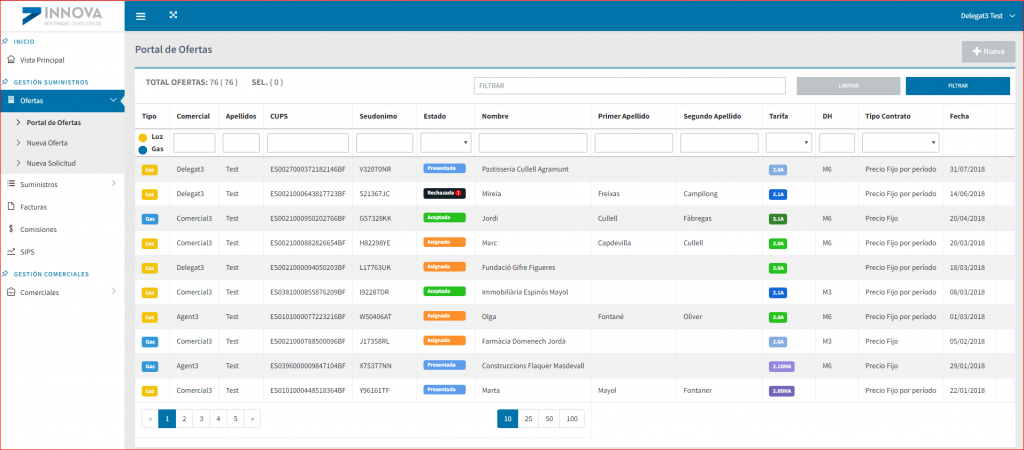Open SIPS chart icon in sidebar

pyautogui.click(x=10, y=251)
